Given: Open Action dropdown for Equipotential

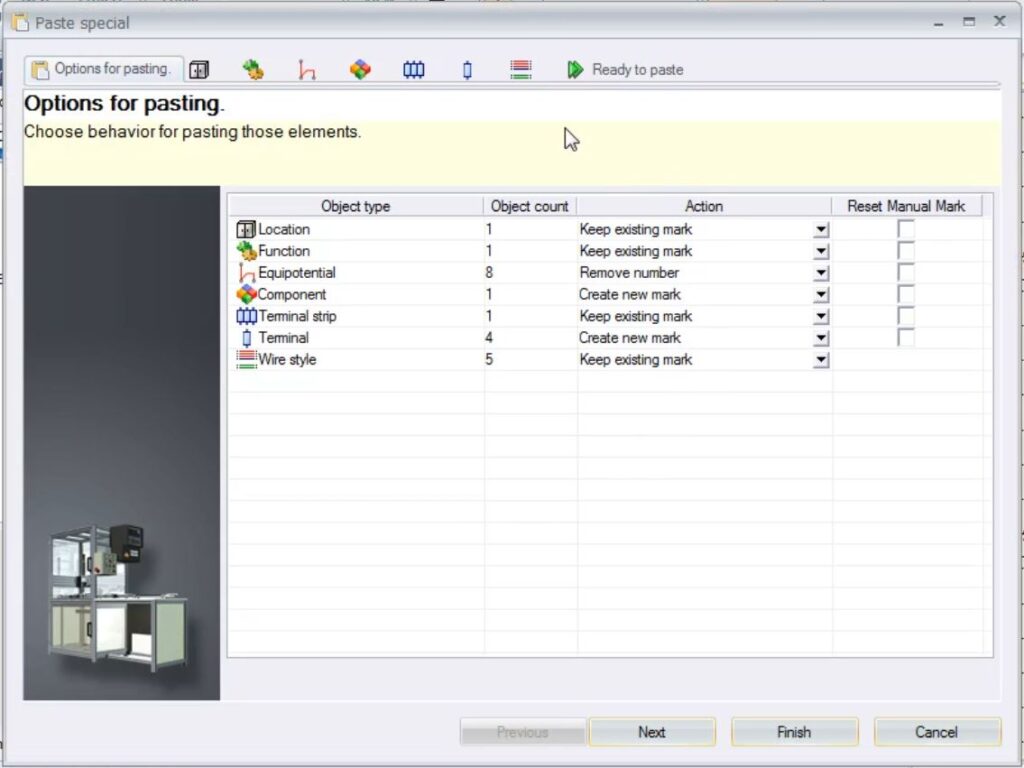Looking at the screenshot, I should pos(822,273).
